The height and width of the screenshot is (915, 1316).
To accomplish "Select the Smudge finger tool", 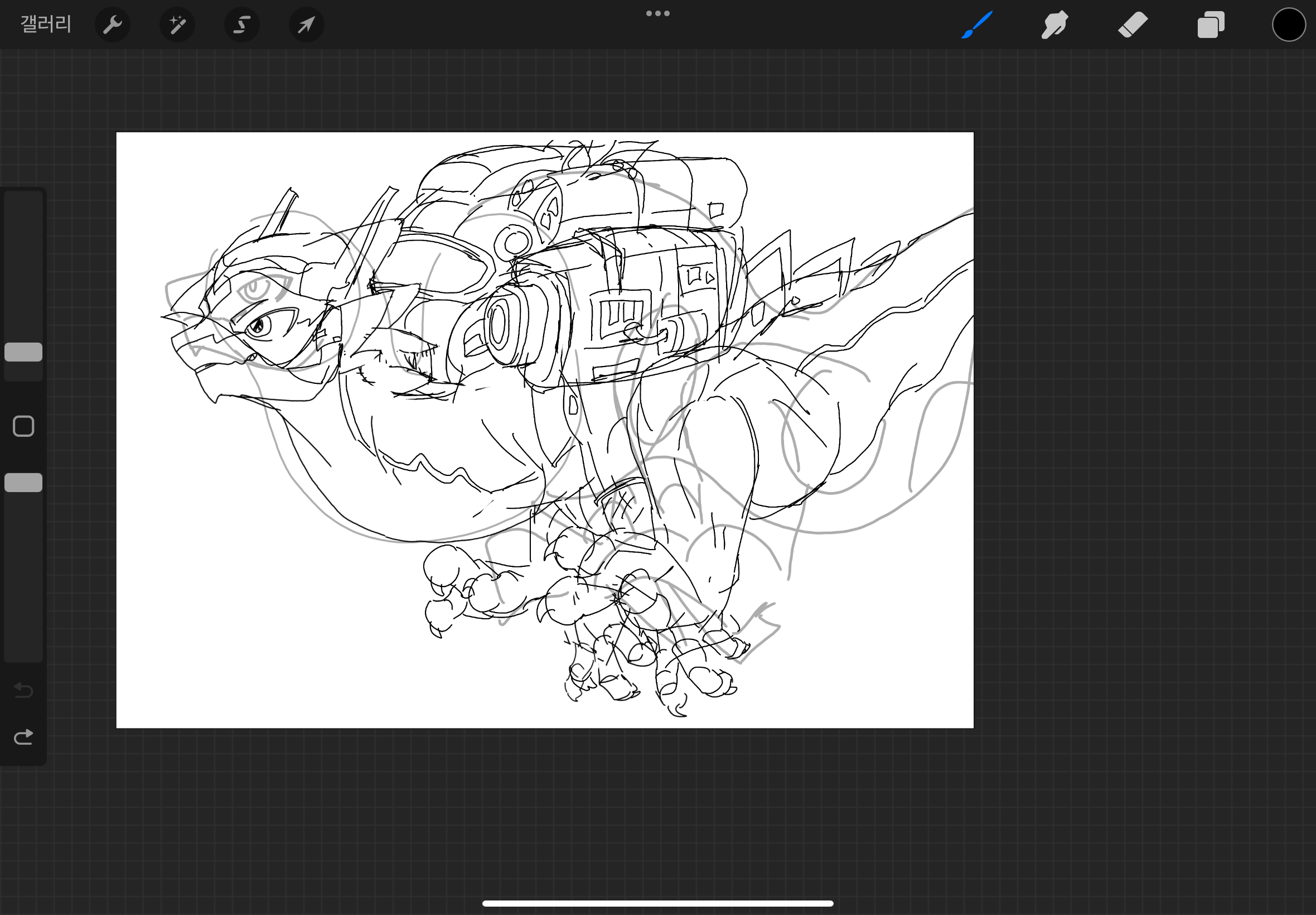I will tap(1054, 25).
